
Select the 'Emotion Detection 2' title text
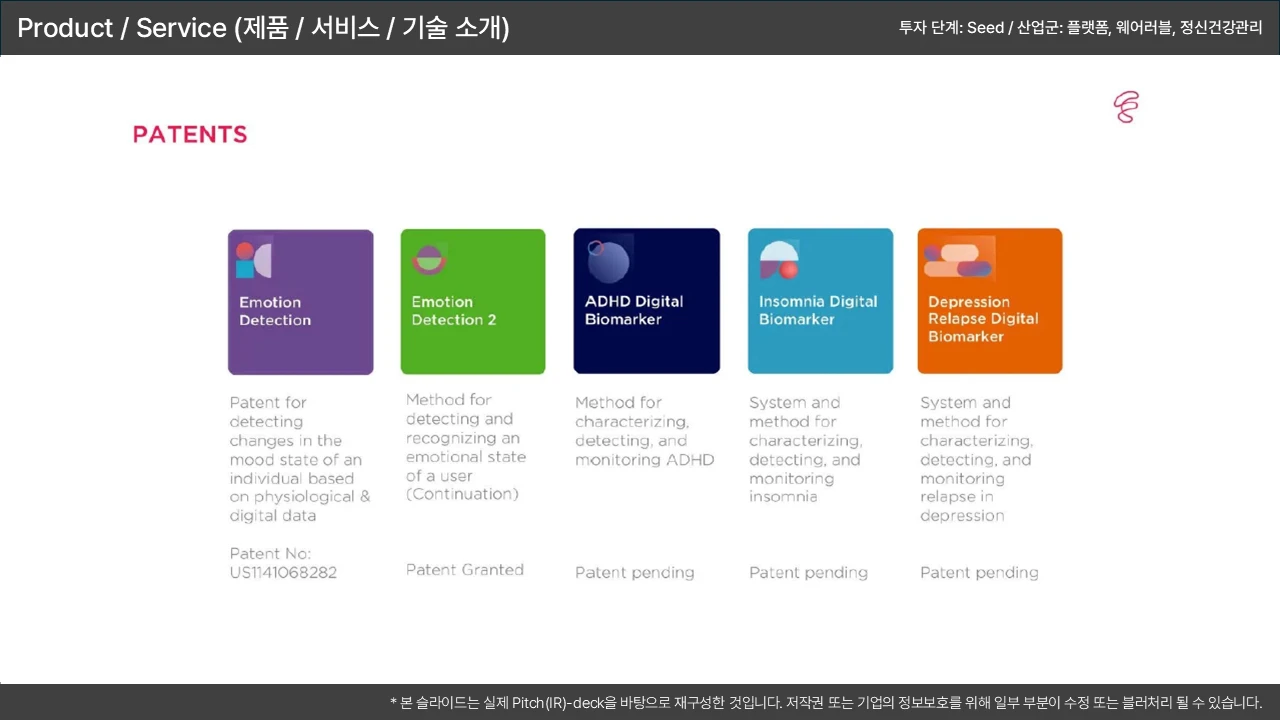(454, 311)
